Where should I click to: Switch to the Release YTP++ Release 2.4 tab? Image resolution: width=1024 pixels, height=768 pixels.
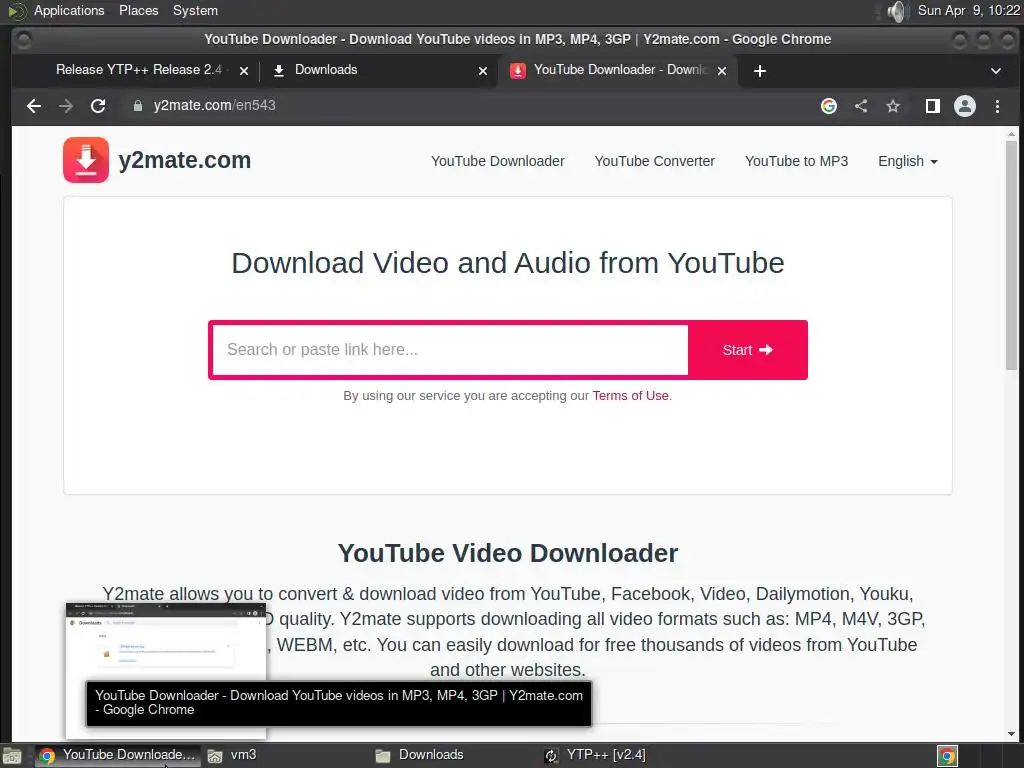coord(139,70)
